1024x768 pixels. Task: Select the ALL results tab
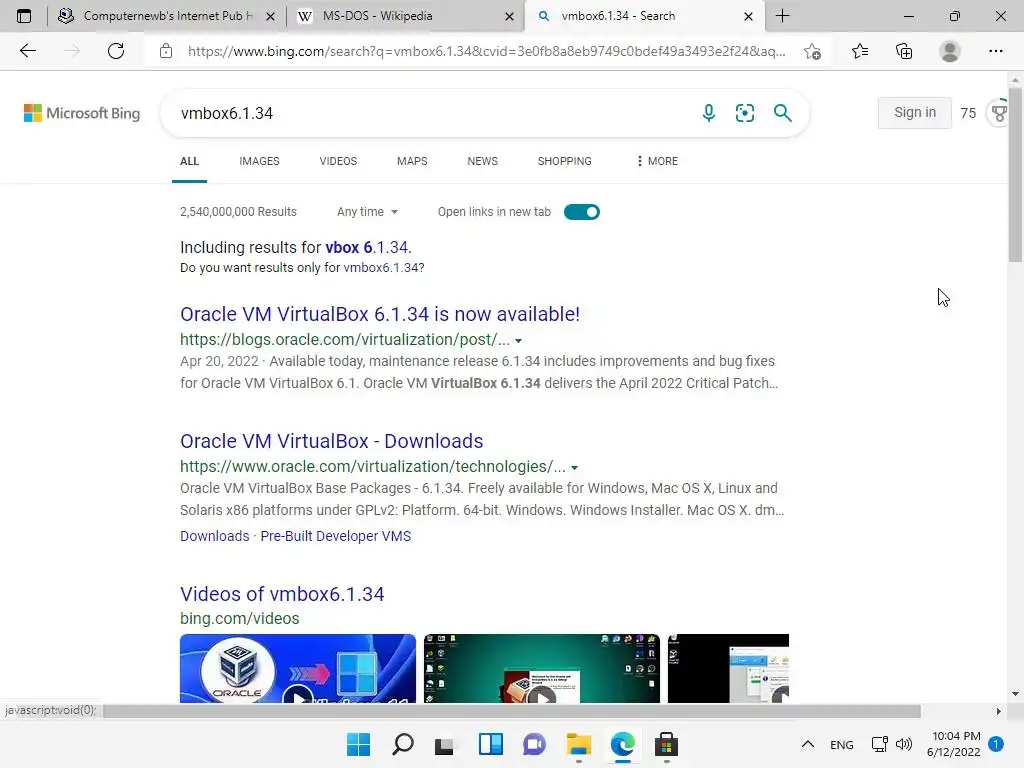(189, 161)
